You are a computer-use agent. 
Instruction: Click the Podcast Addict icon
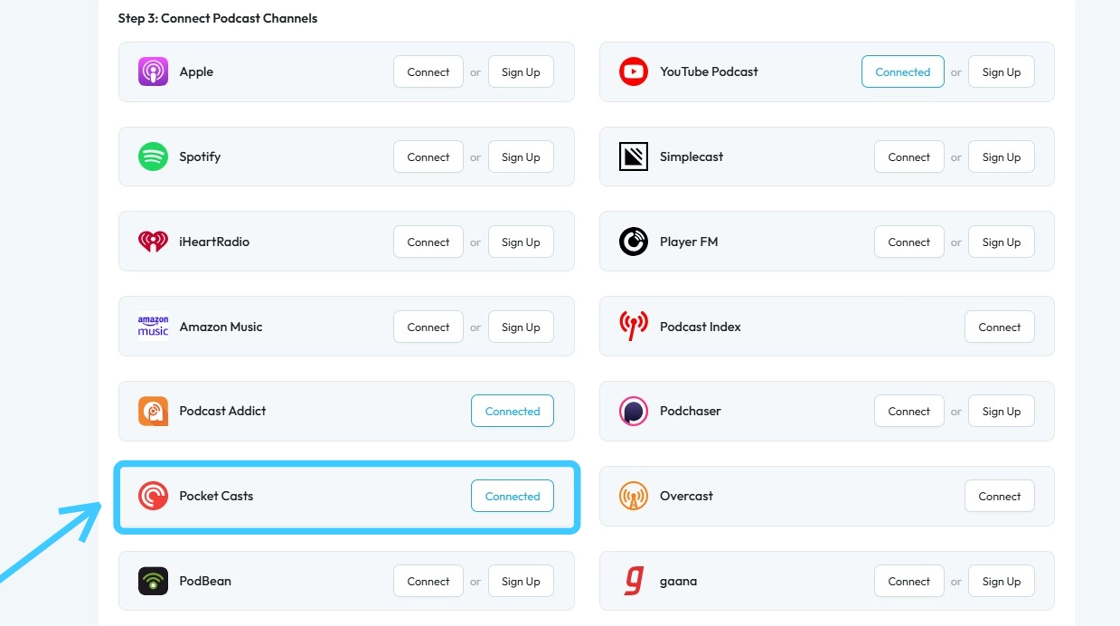pyautogui.click(x=153, y=411)
